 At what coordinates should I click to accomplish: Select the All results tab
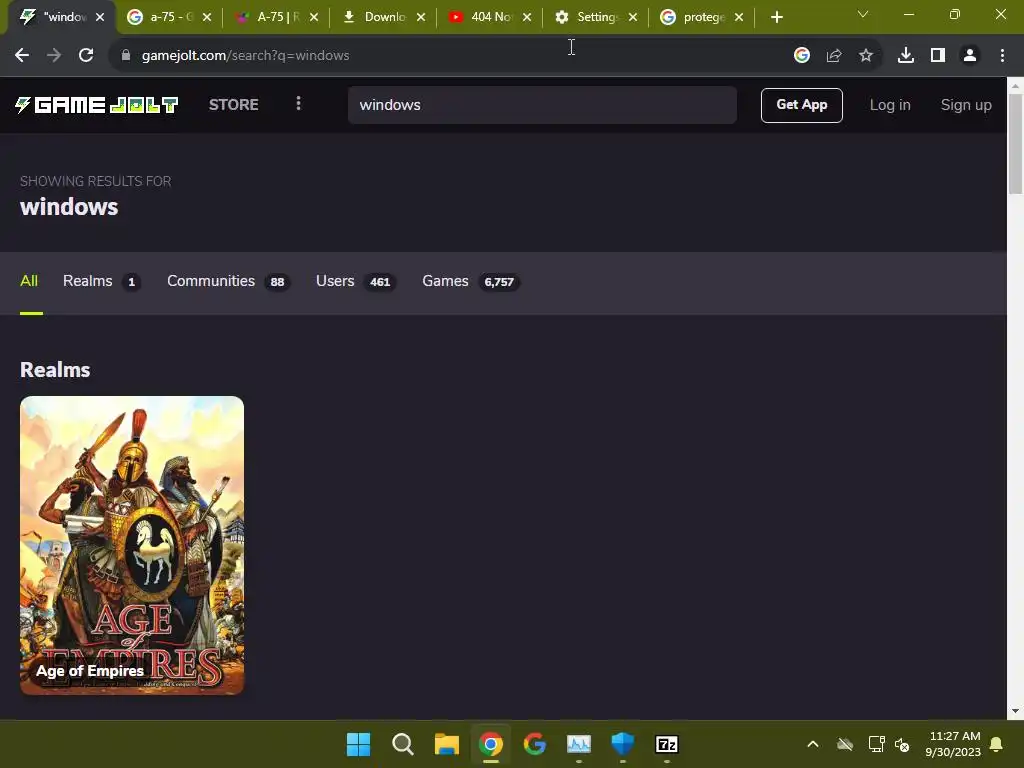tap(29, 281)
